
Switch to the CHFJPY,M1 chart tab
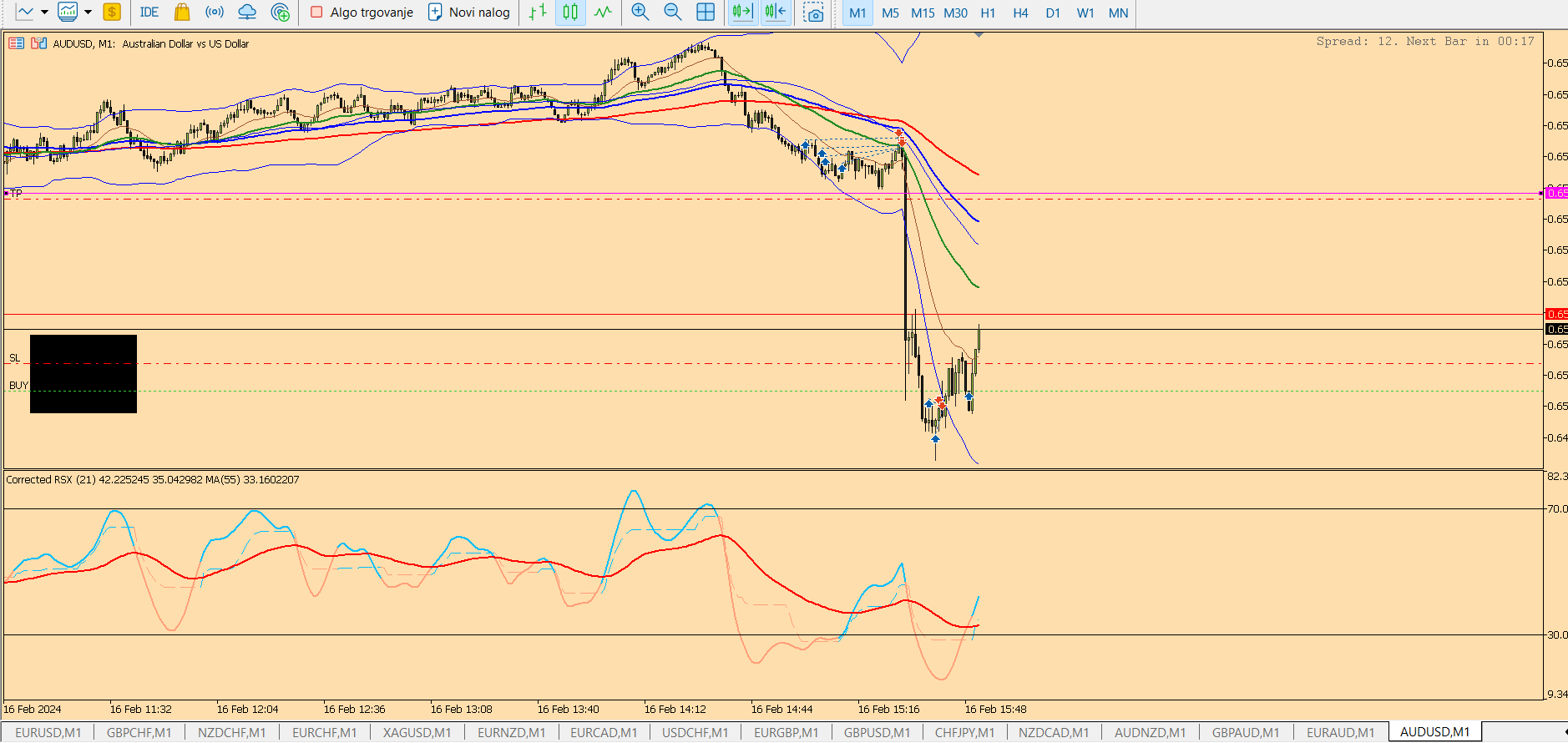(964, 732)
